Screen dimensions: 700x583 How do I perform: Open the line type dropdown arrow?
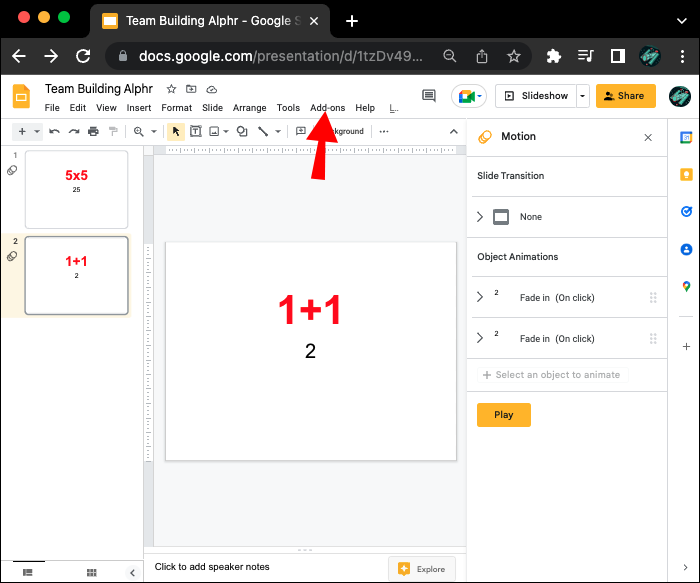(x=278, y=131)
